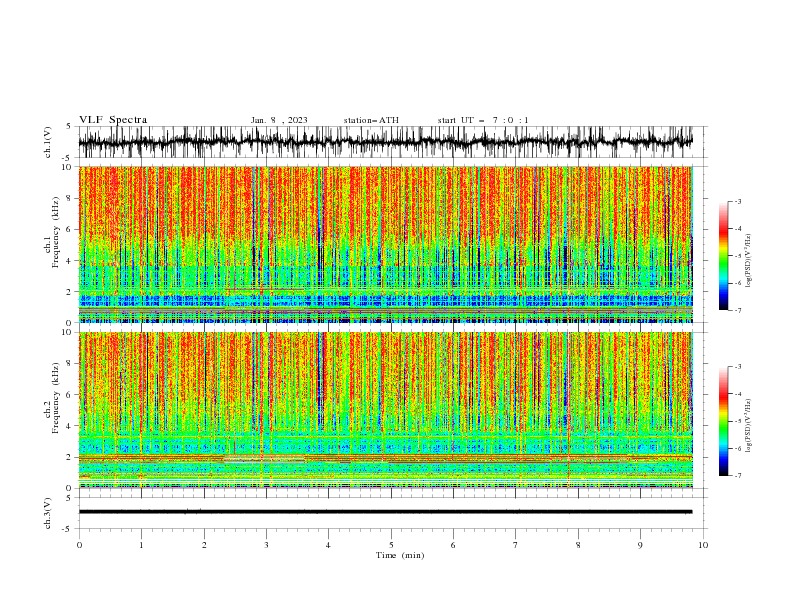The height and width of the screenshot is (612, 792).
Task: Click the 'station=ATH' header label
Action: (371, 120)
